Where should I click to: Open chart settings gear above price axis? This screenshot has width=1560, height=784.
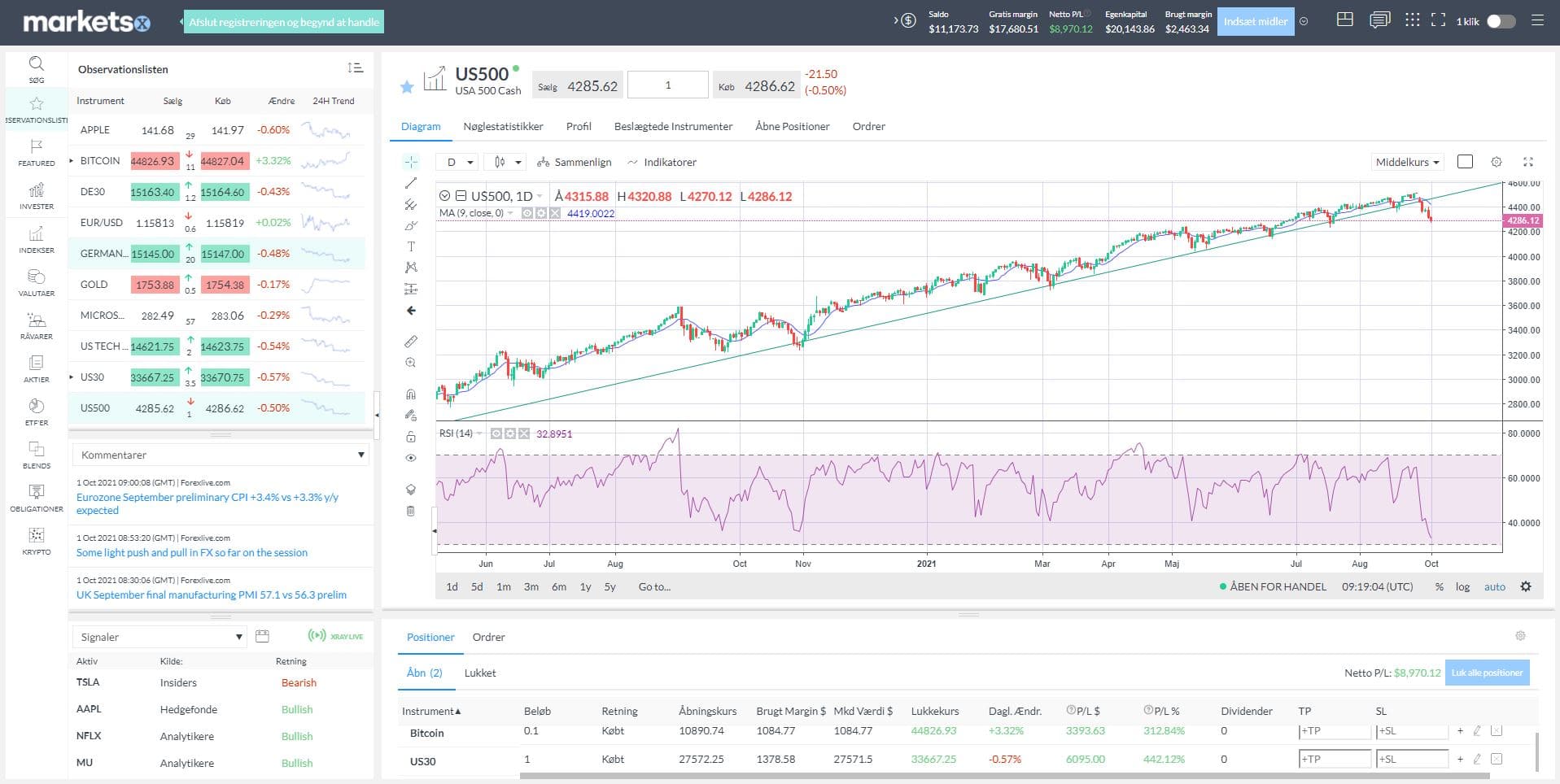[1496, 162]
